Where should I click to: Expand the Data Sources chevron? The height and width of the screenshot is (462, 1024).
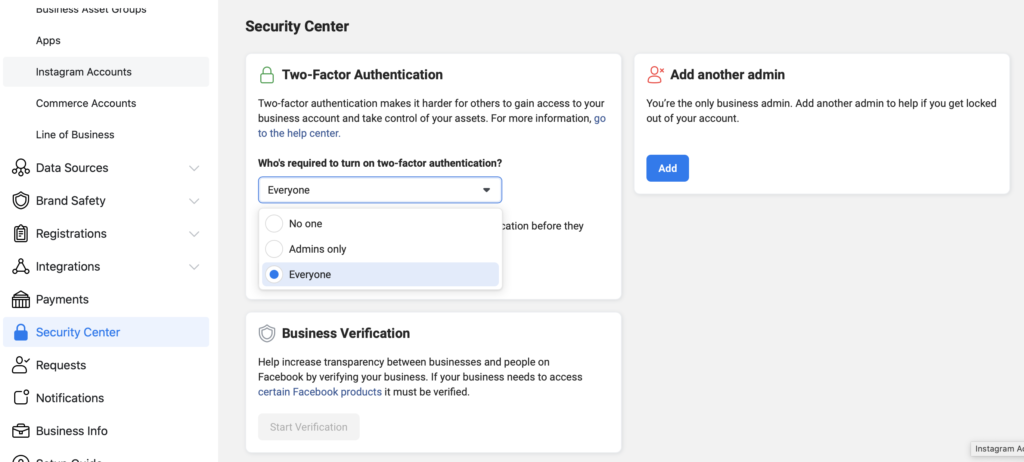point(194,168)
